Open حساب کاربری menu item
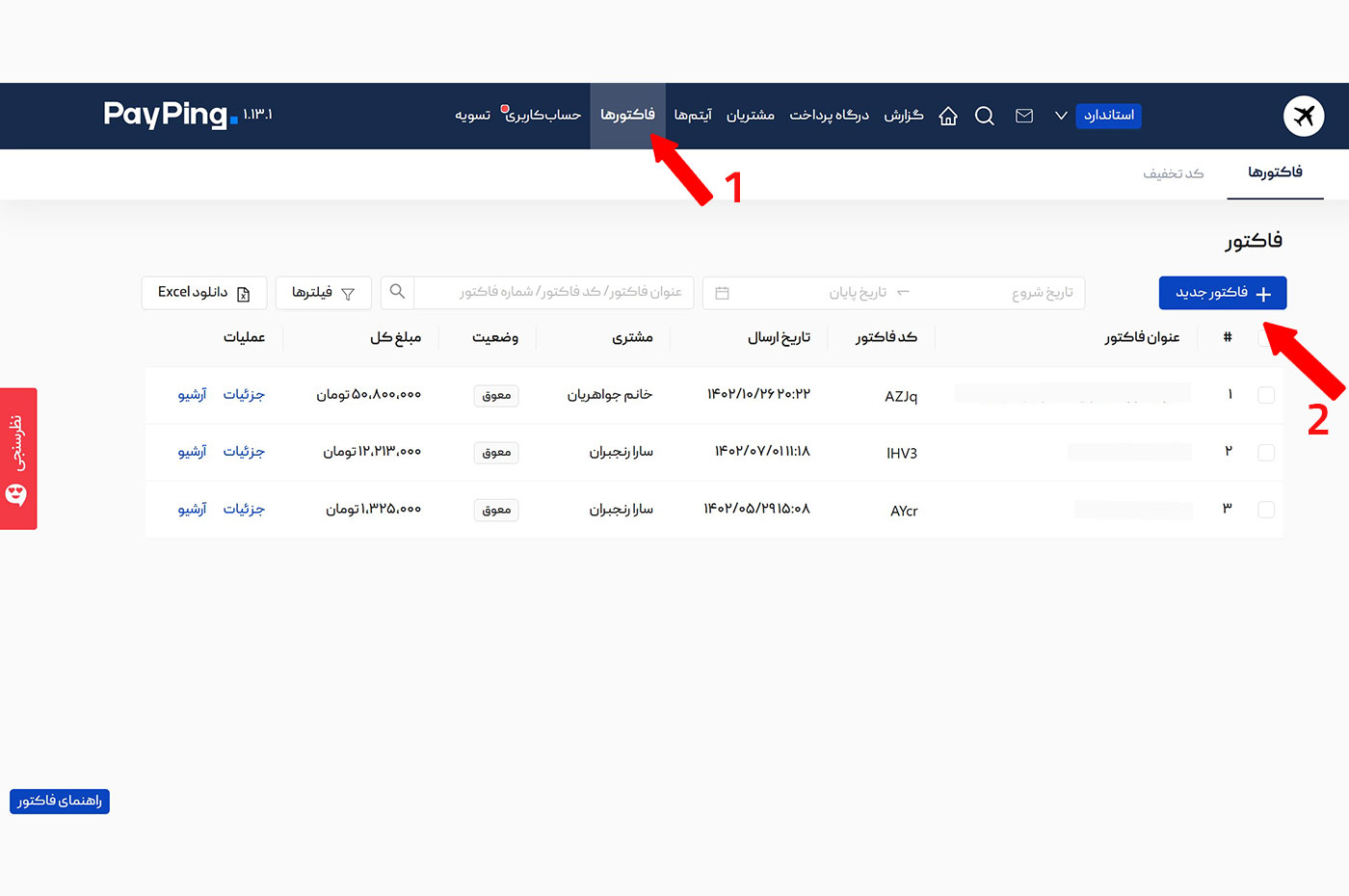Screen dimensions: 1349x896 click(x=542, y=116)
